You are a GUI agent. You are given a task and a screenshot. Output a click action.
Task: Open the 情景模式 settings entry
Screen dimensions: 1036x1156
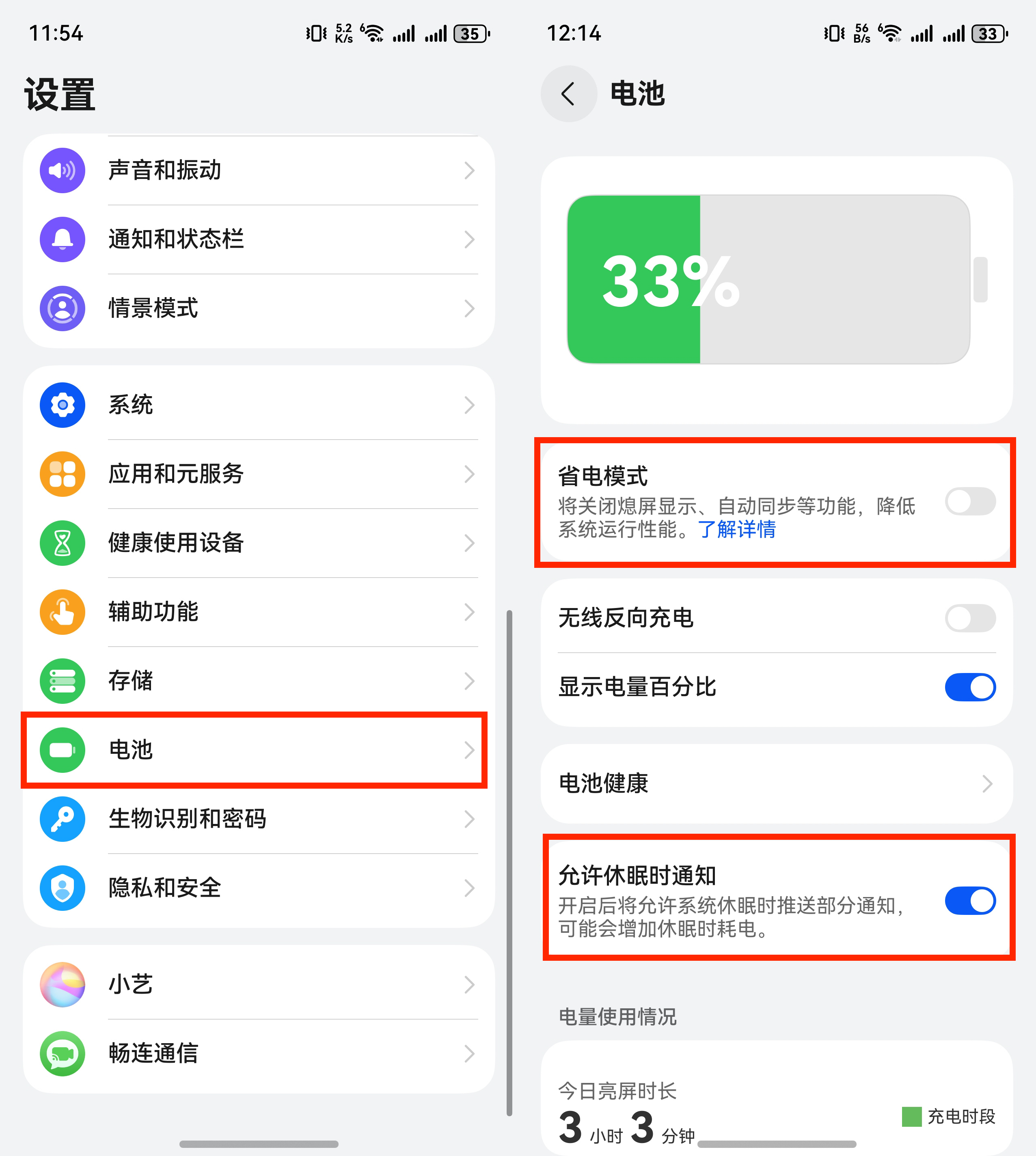click(x=259, y=308)
